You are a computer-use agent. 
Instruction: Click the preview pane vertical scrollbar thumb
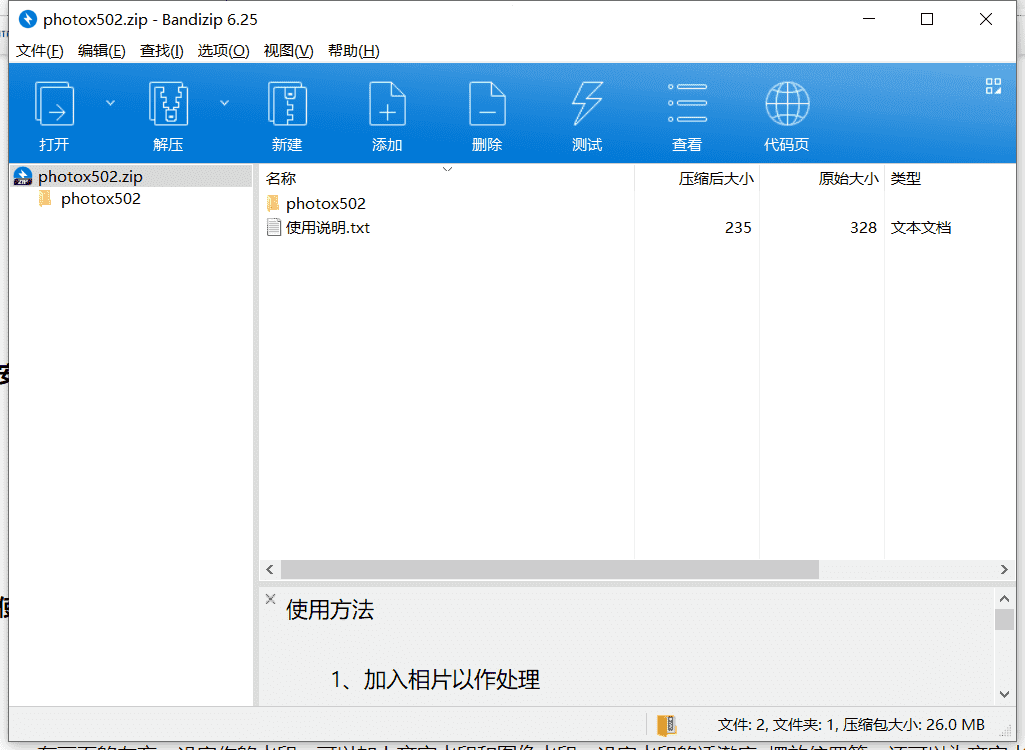[1004, 619]
